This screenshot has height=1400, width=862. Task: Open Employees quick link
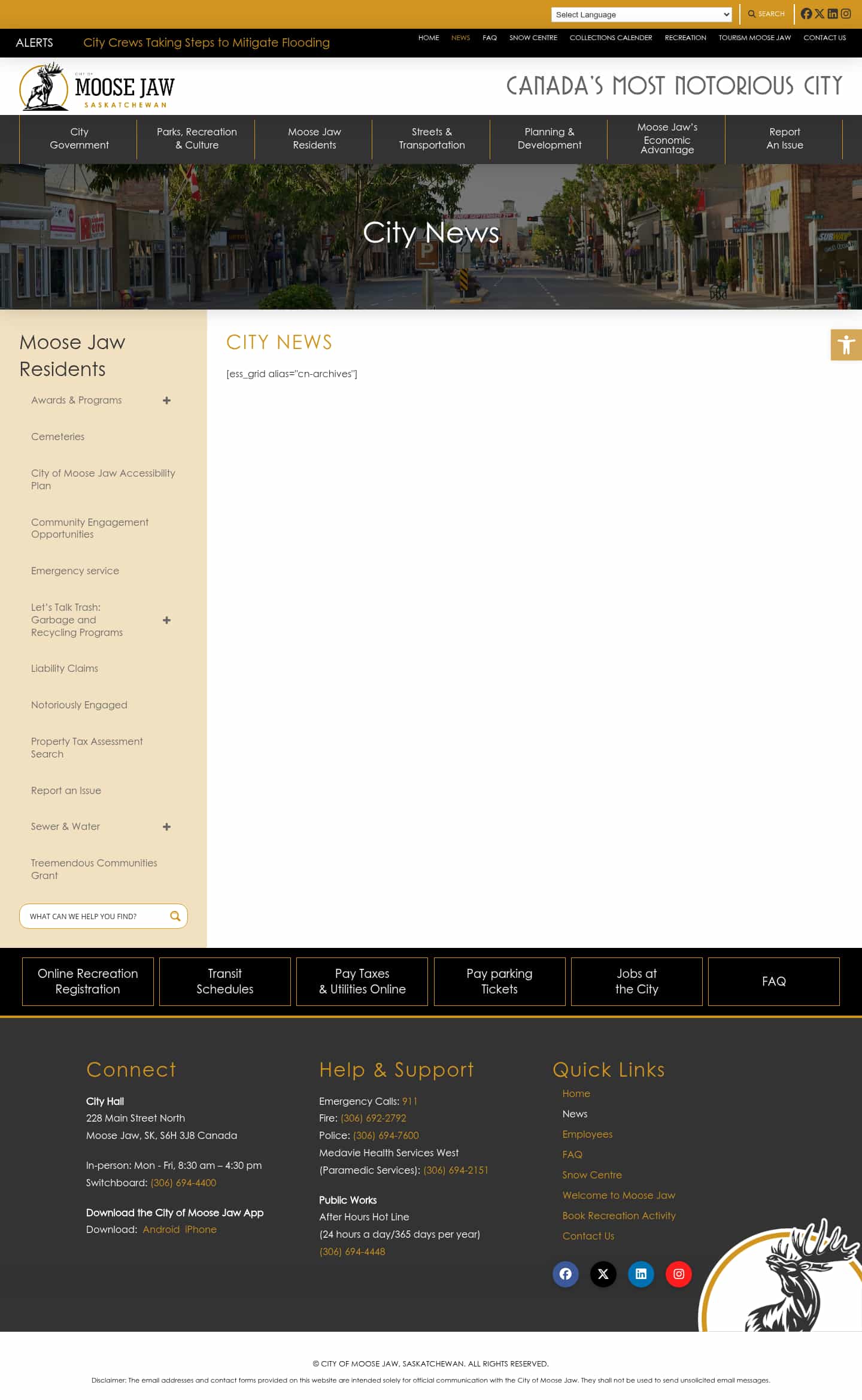click(x=587, y=1134)
